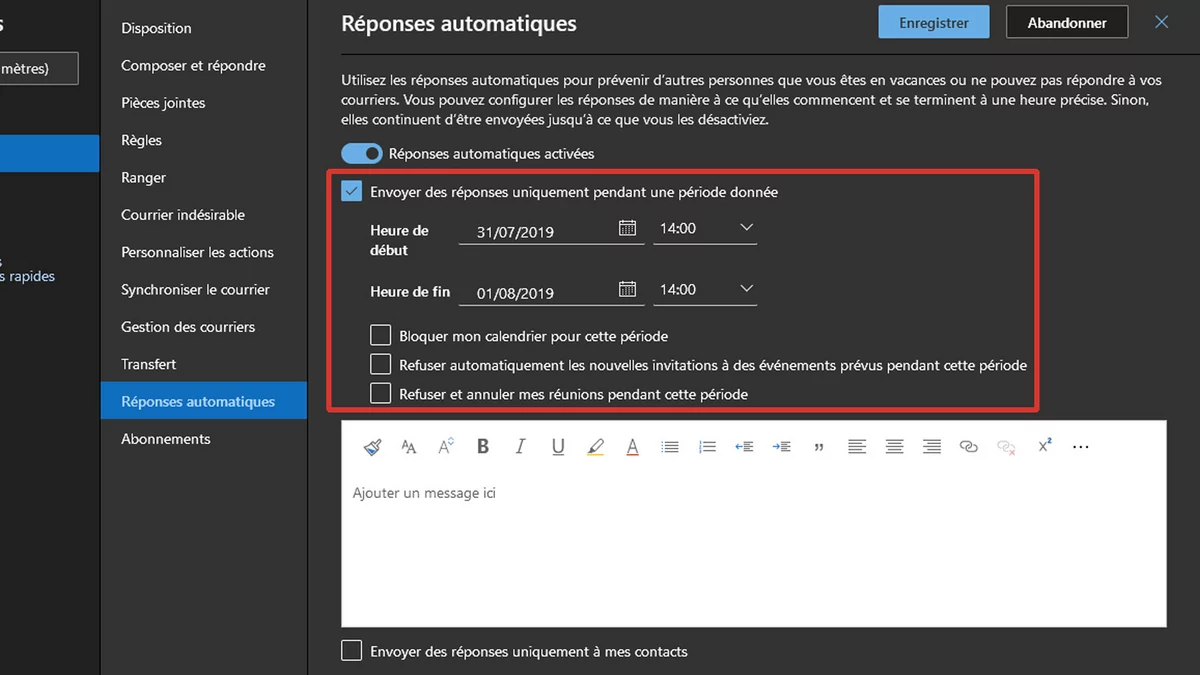1200x675 pixels.
Task: Pick the red font color icon
Action: tap(632, 447)
